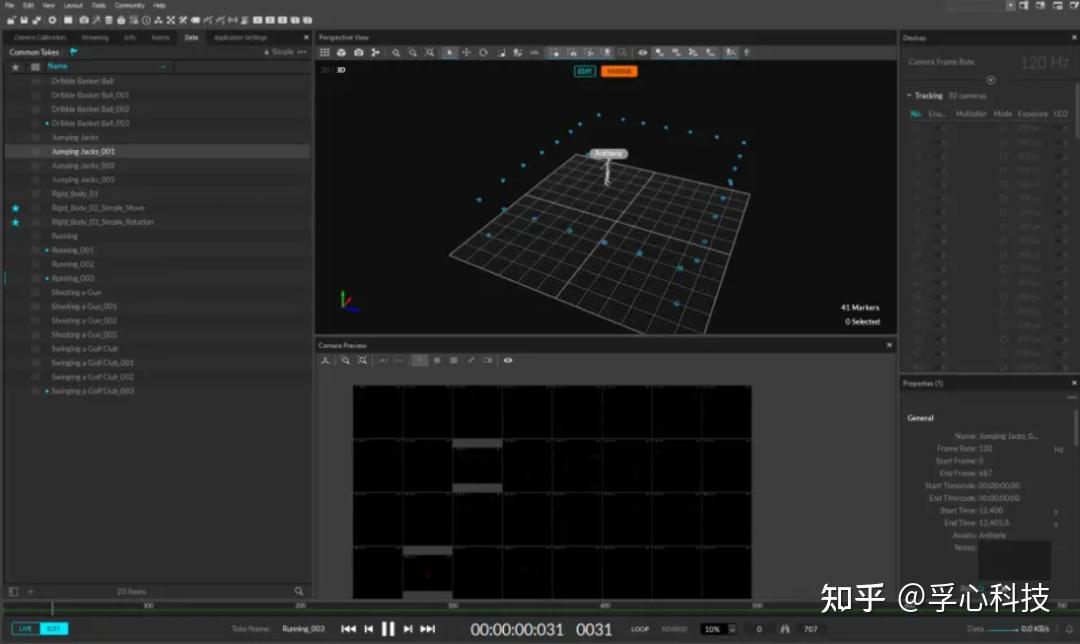Image resolution: width=1080 pixels, height=644 pixels.
Task: Click the info circle icon in main toolbar
Action: point(146,20)
